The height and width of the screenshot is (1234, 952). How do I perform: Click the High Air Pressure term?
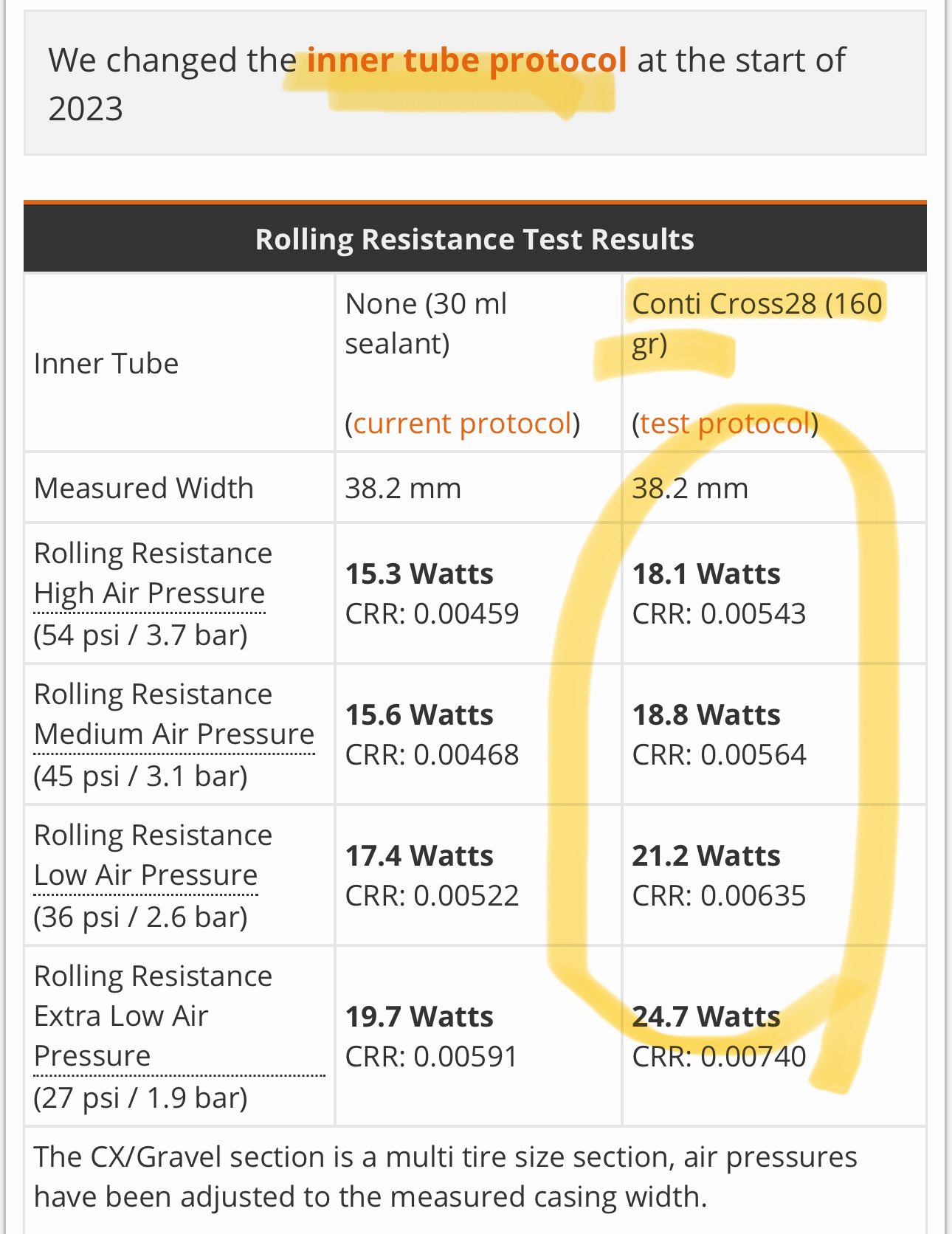[149, 593]
